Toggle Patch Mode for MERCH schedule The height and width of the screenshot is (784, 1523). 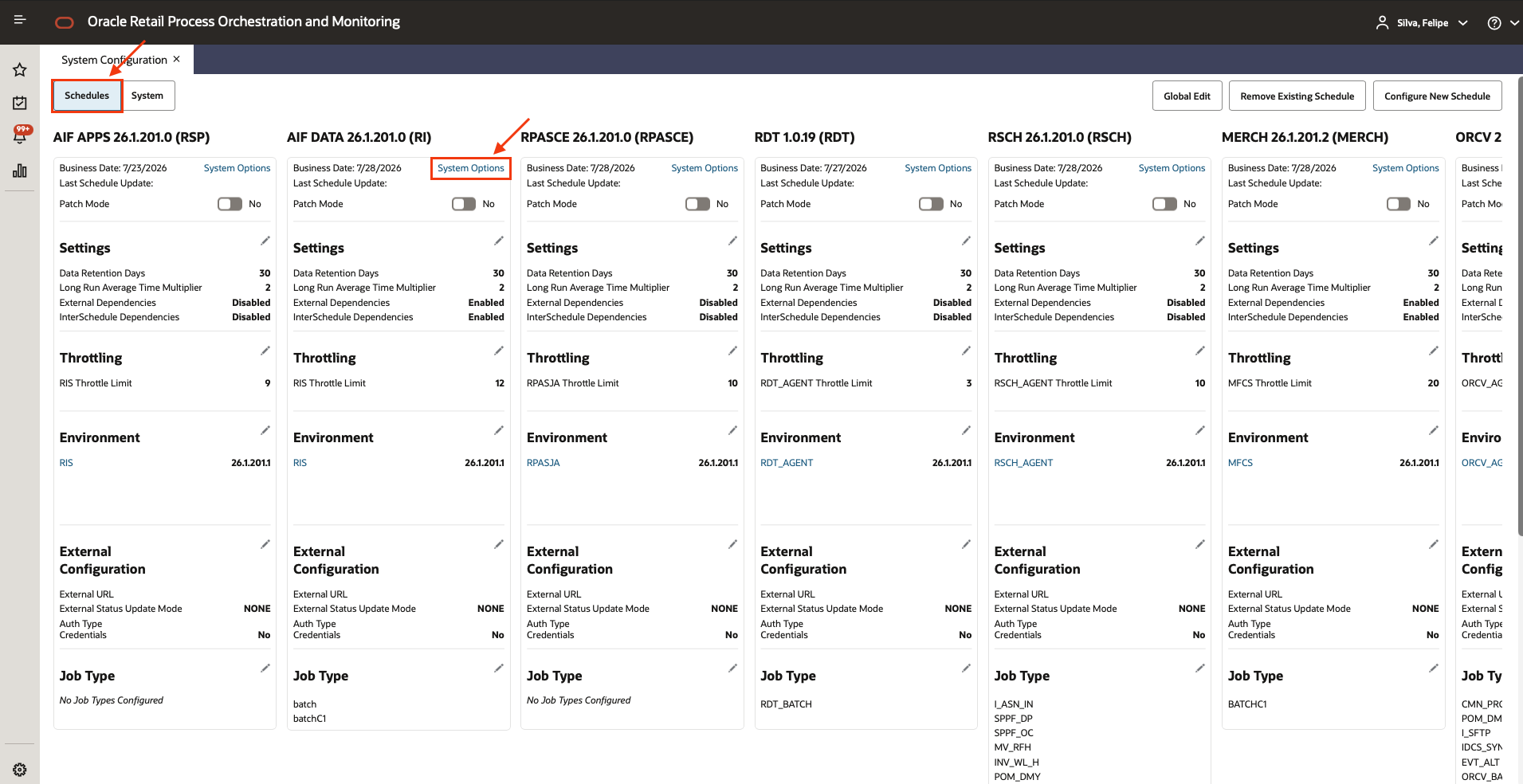tap(1399, 204)
